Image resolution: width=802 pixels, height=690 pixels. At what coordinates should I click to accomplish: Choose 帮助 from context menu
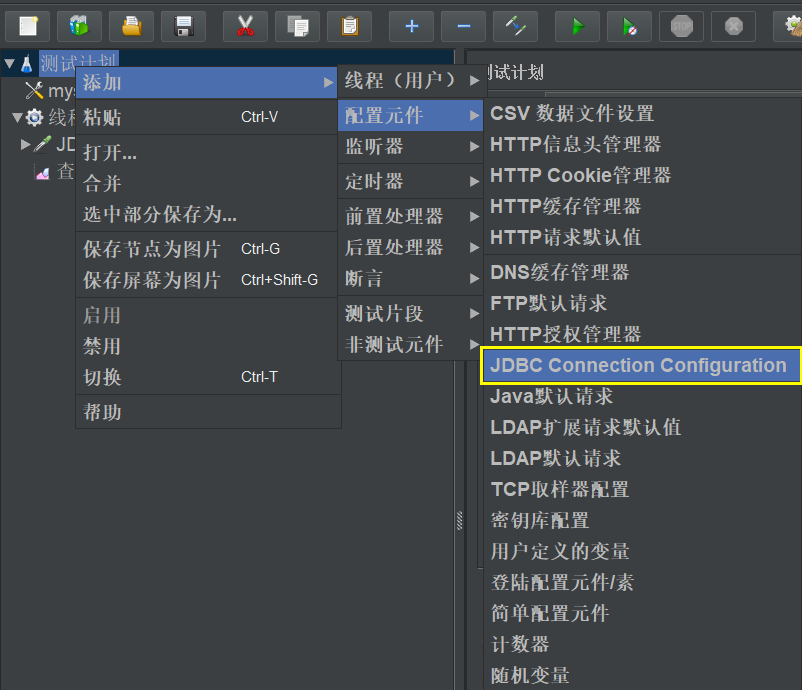point(208,412)
